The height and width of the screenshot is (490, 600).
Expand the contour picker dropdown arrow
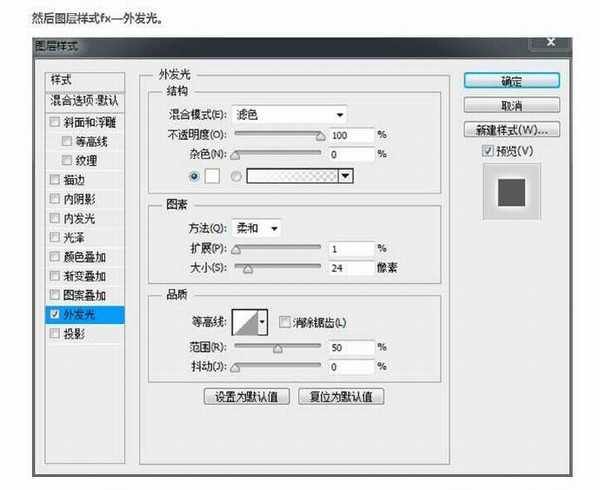[263, 322]
